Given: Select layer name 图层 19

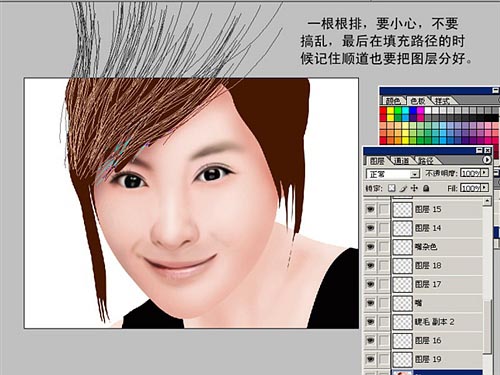Looking at the screenshot, I should tap(428, 359).
